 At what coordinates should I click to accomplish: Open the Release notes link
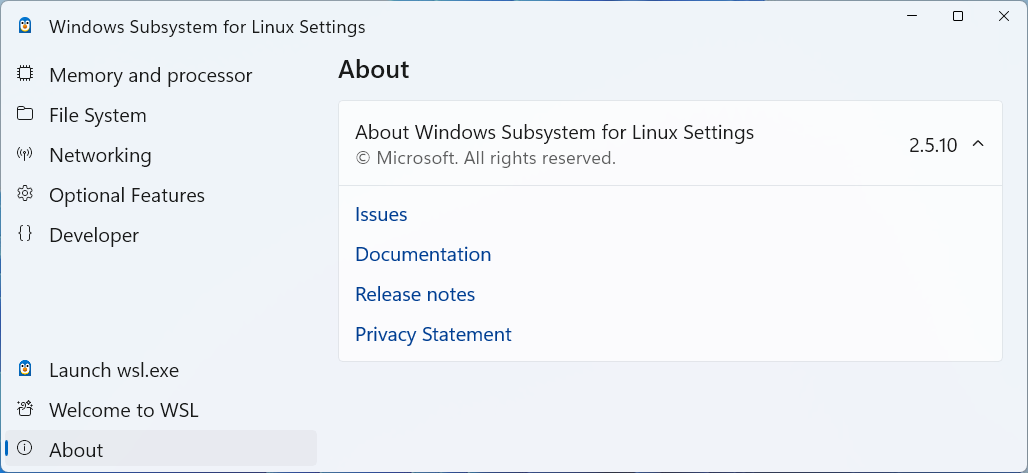click(415, 295)
